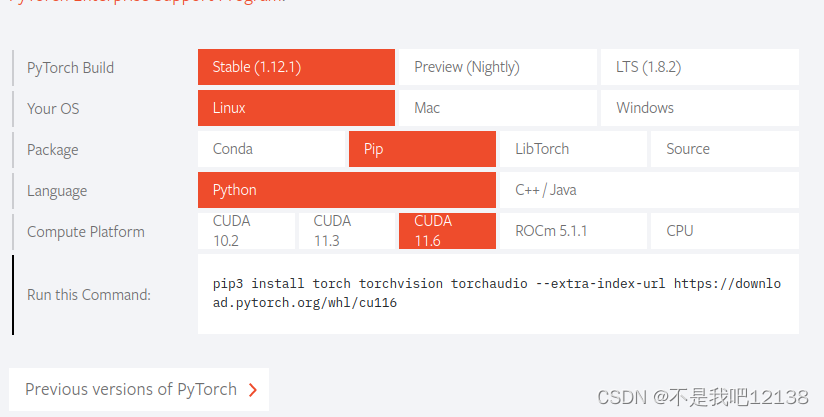
Task: Choose ROCm 5.1.1 platform
Action: (x=573, y=231)
